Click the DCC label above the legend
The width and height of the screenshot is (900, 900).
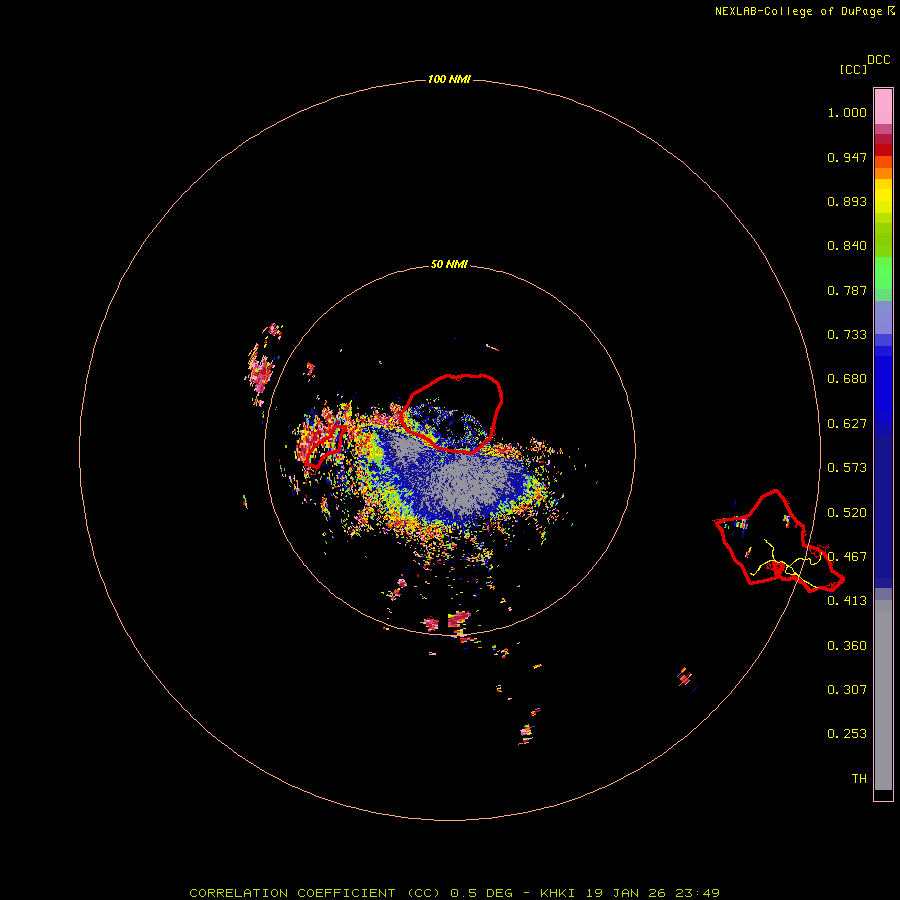(879, 60)
